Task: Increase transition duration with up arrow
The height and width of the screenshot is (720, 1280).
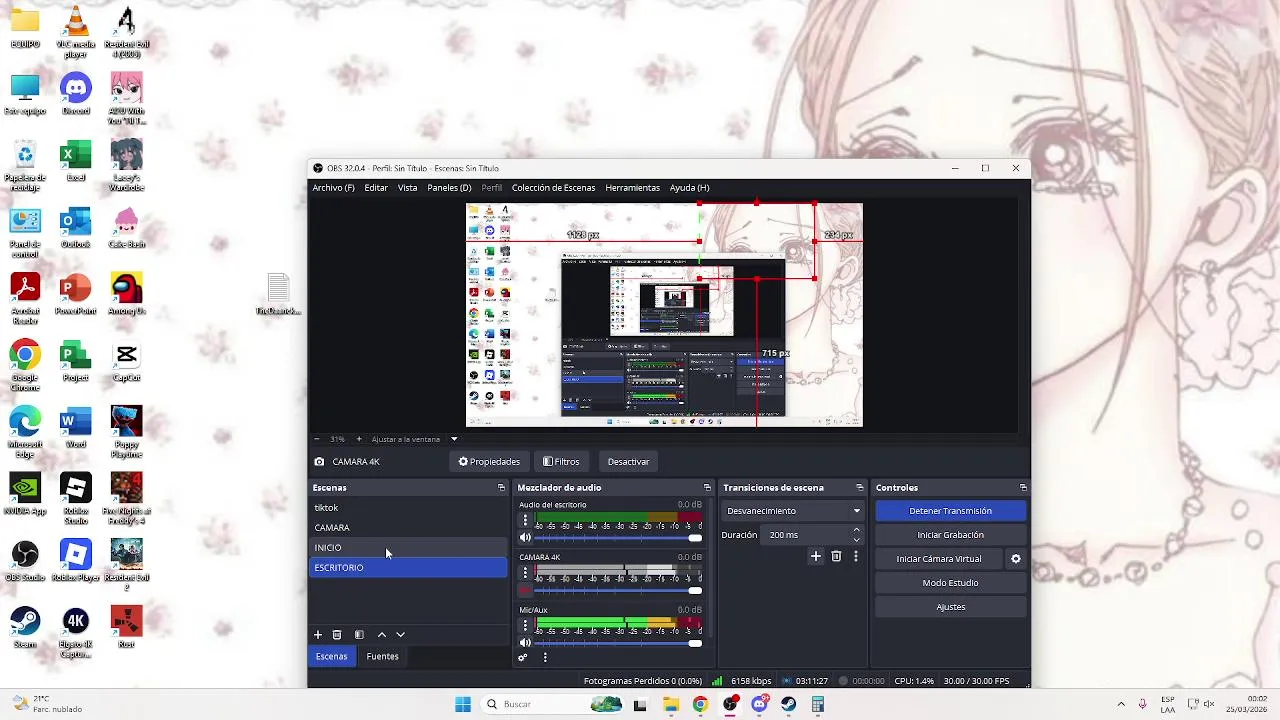Action: (x=856, y=530)
